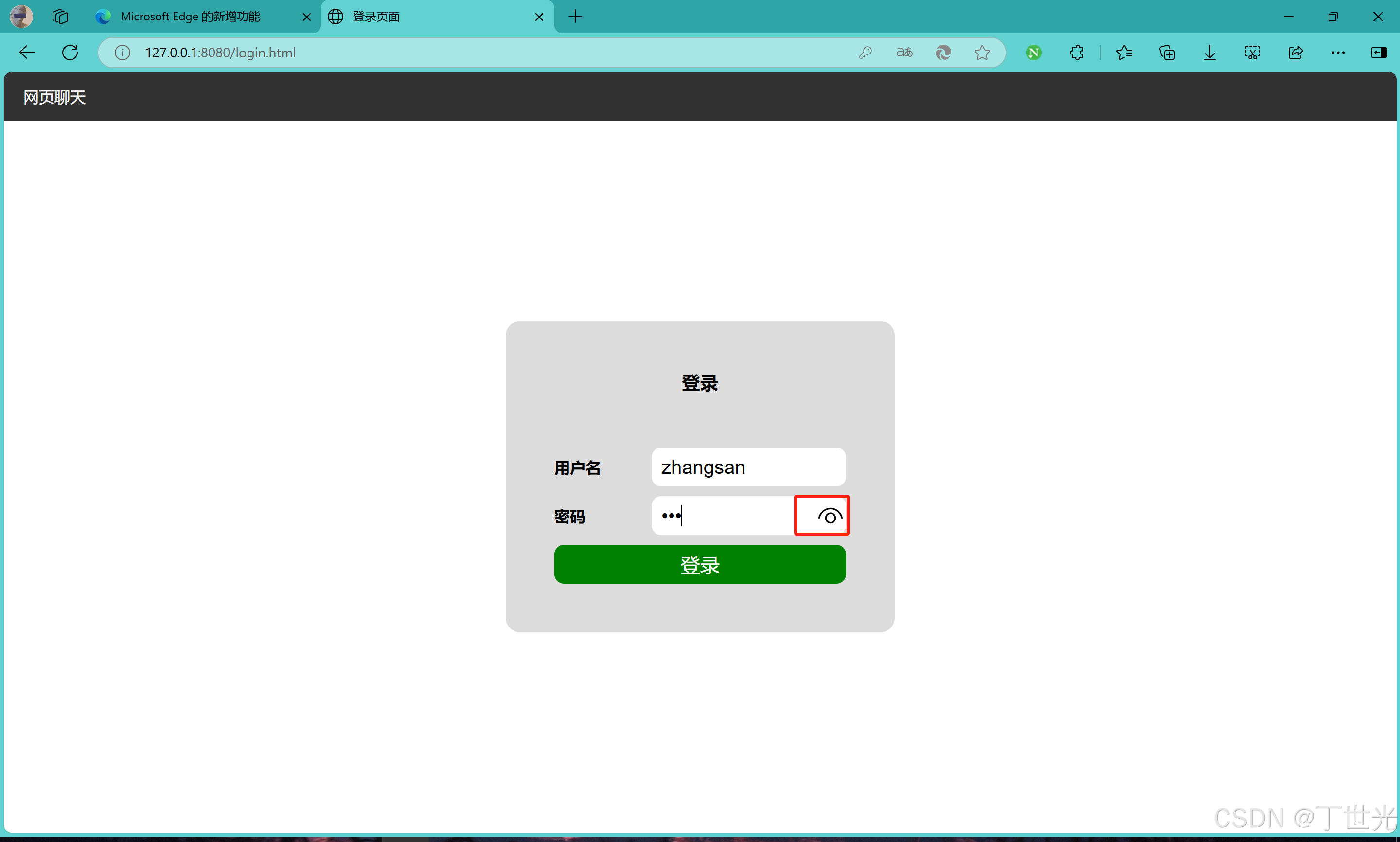This screenshot has width=1400, height=842.
Task: Open the Downloads icon
Action: pyautogui.click(x=1209, y=53)
